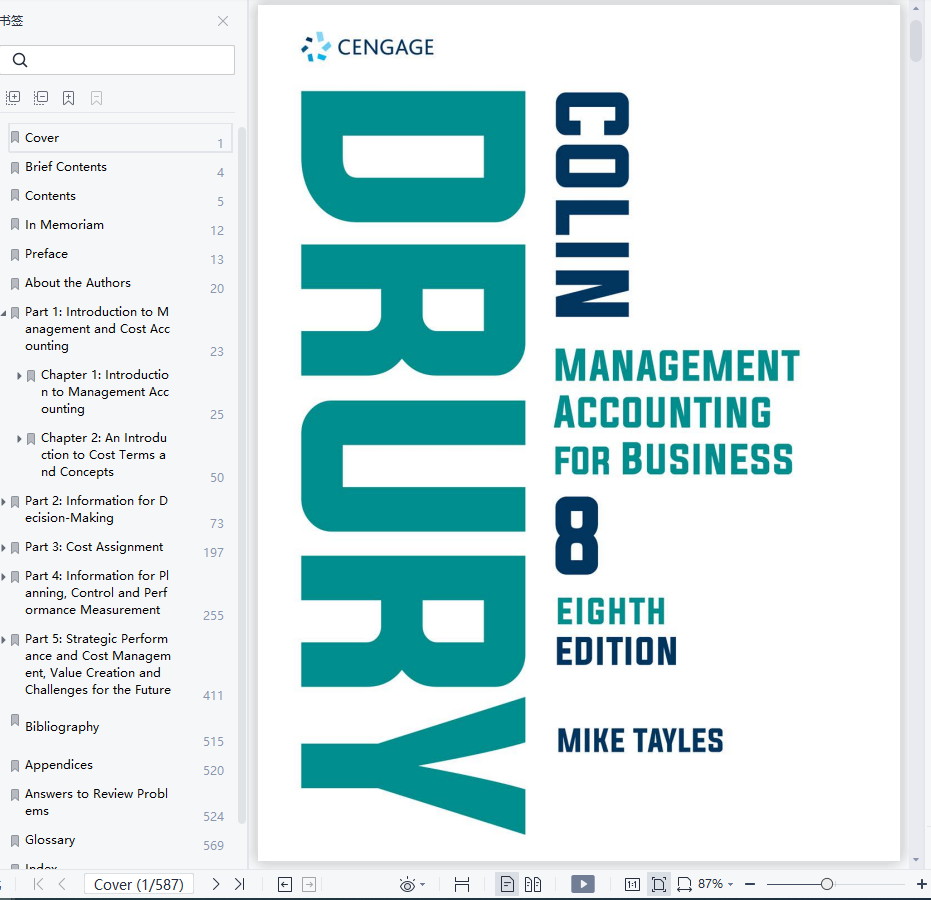Expand Part 3: Cost Assignment
Viewport: 931px width, 900px height.
point(4,548)
